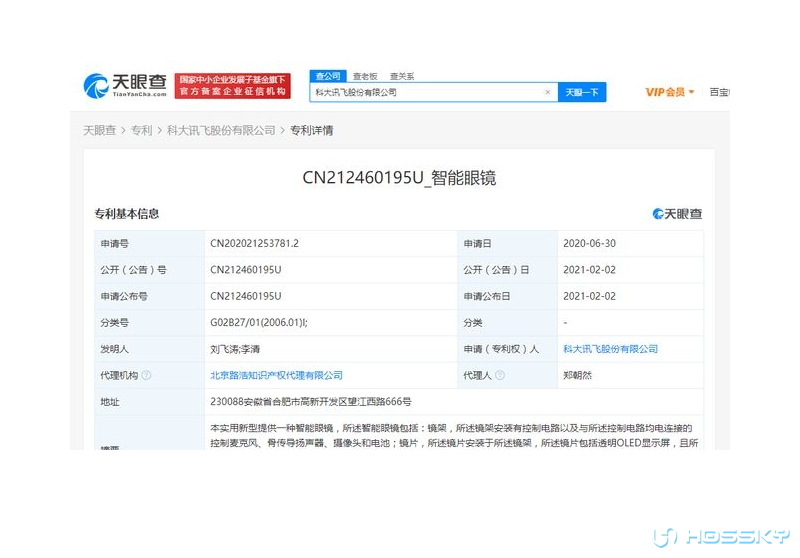Select application number CN202021253781.2
This screenshot has height=558, width=800.
255,243
